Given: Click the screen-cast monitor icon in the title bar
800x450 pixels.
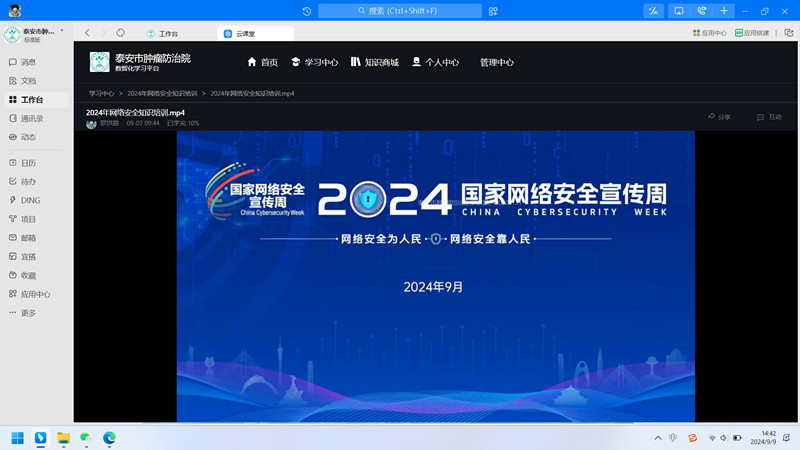Looking at the screenshot, I should tap(679, 11).
